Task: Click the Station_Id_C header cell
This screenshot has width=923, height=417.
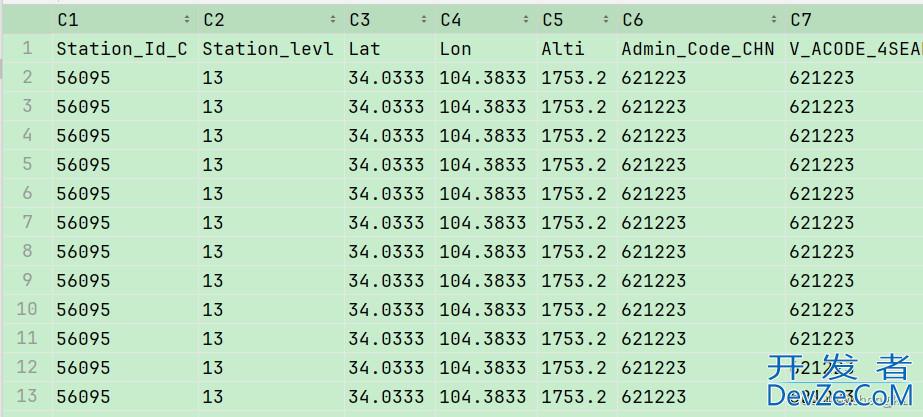Action: pyautogui.click(x=121, y=48)
